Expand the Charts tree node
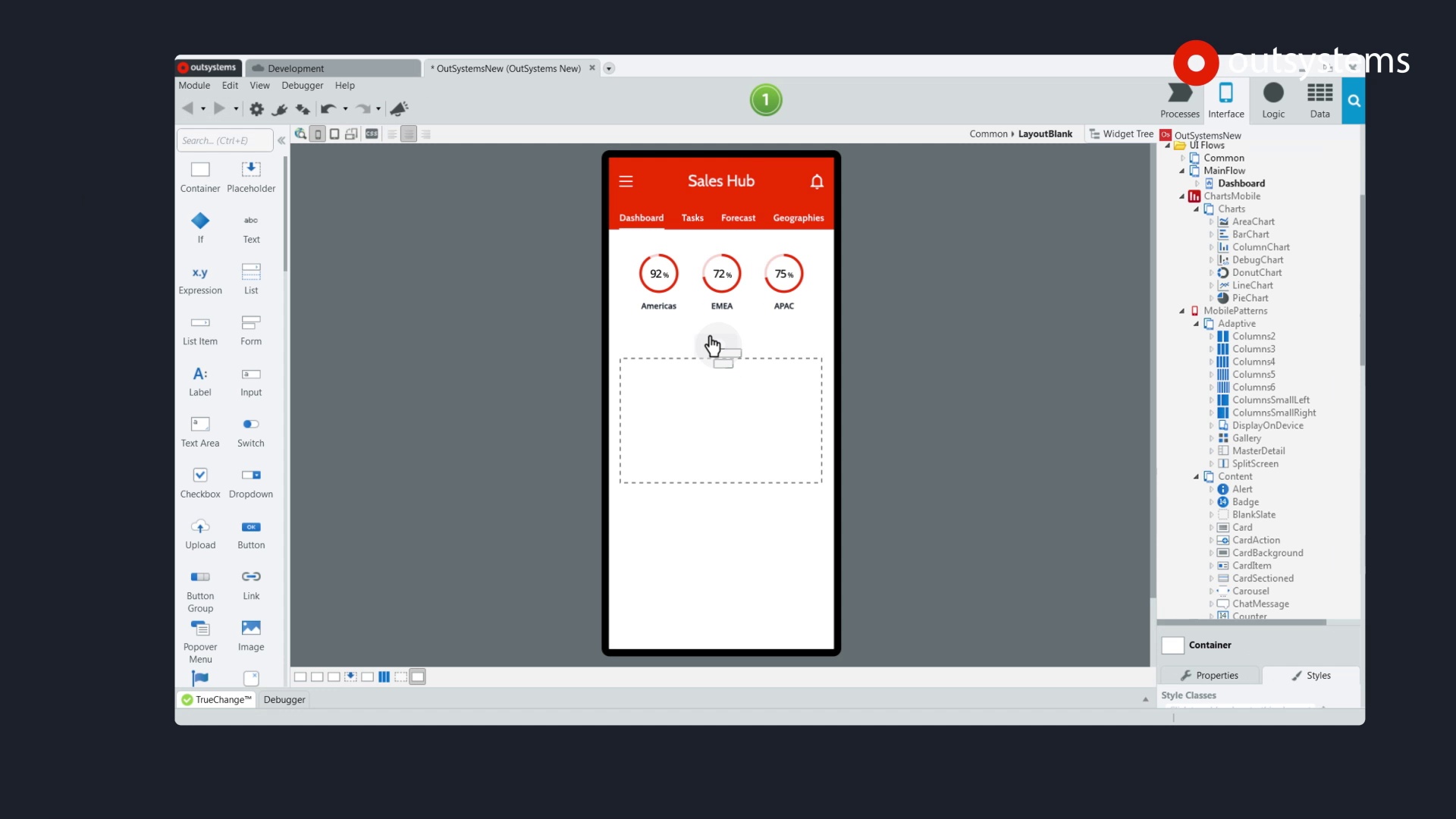The height and width of the screenshot is (819, 1456). (x=1197, y=208)
